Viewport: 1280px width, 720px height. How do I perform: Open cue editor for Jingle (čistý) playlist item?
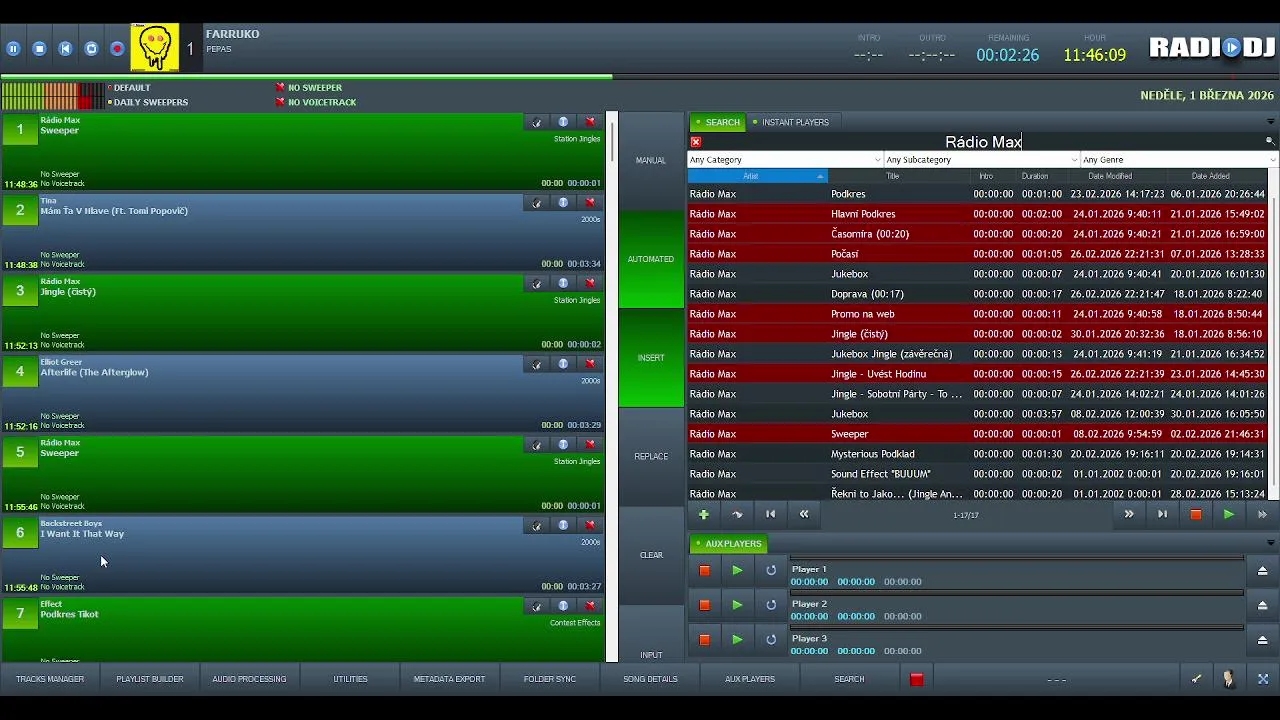pos(537,283)
